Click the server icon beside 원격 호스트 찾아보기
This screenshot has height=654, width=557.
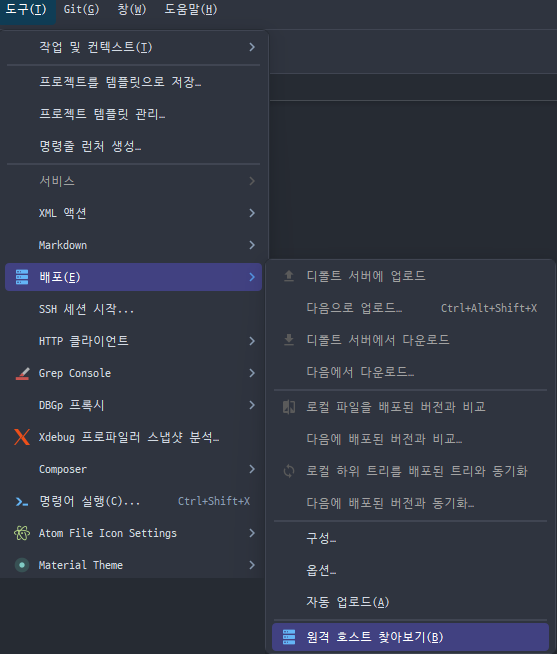(289, 637)
